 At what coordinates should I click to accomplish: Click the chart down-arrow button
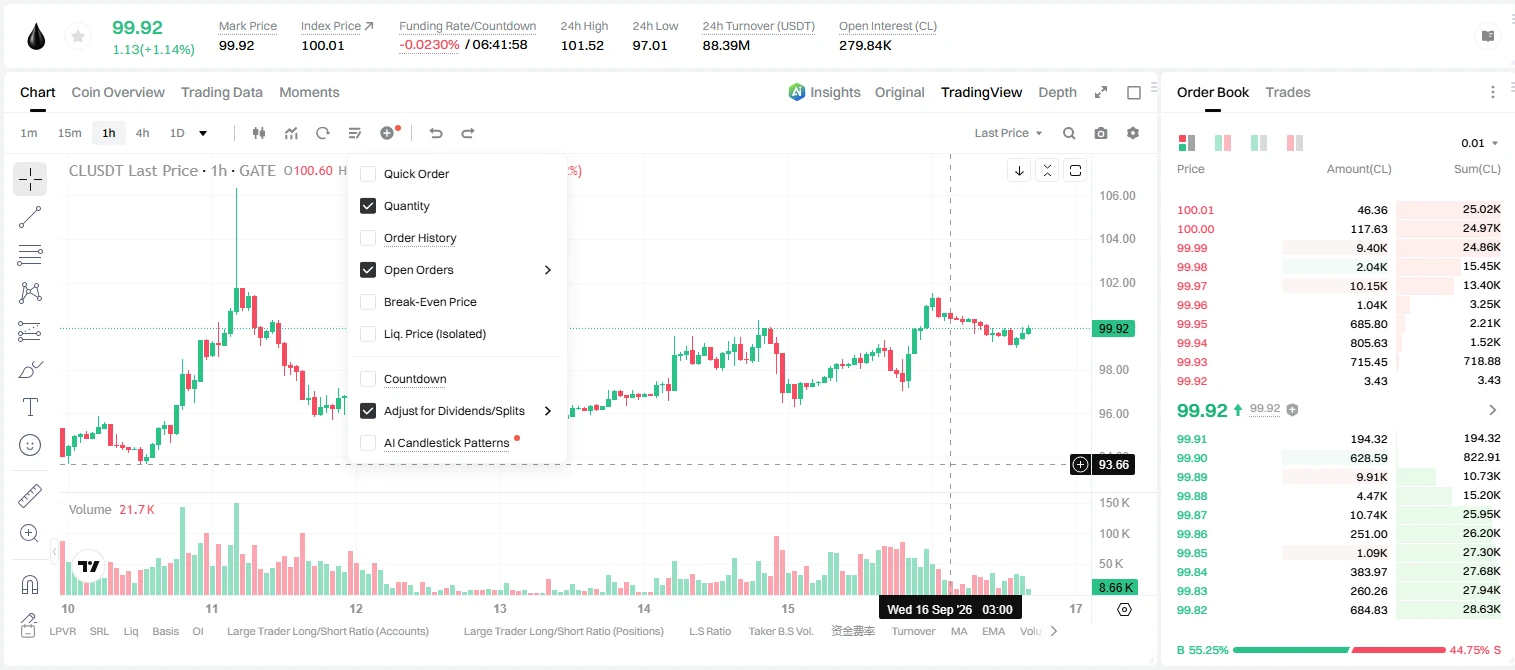pos(1019,170)
